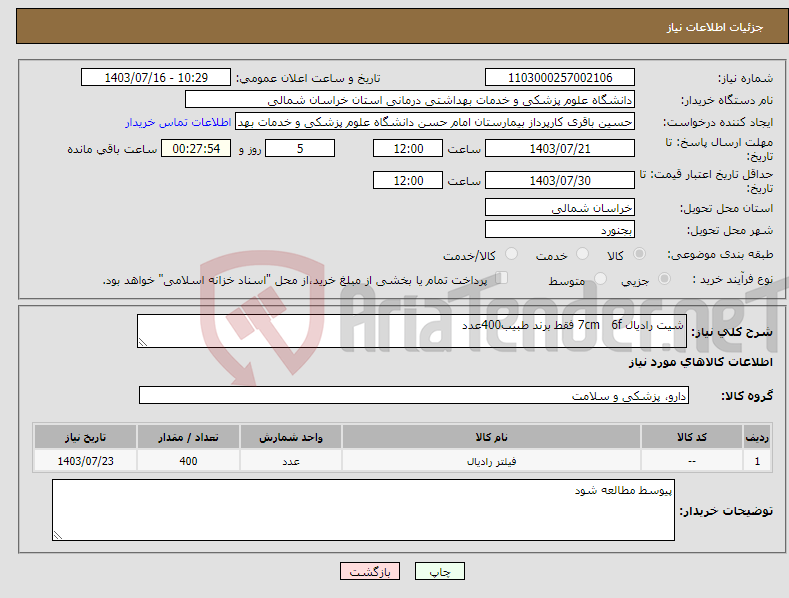Screen dimensions: 789x598
Task: Click the گروه کالا field دارو، پزشکی و سلامت
Action: tap(414, 395)
